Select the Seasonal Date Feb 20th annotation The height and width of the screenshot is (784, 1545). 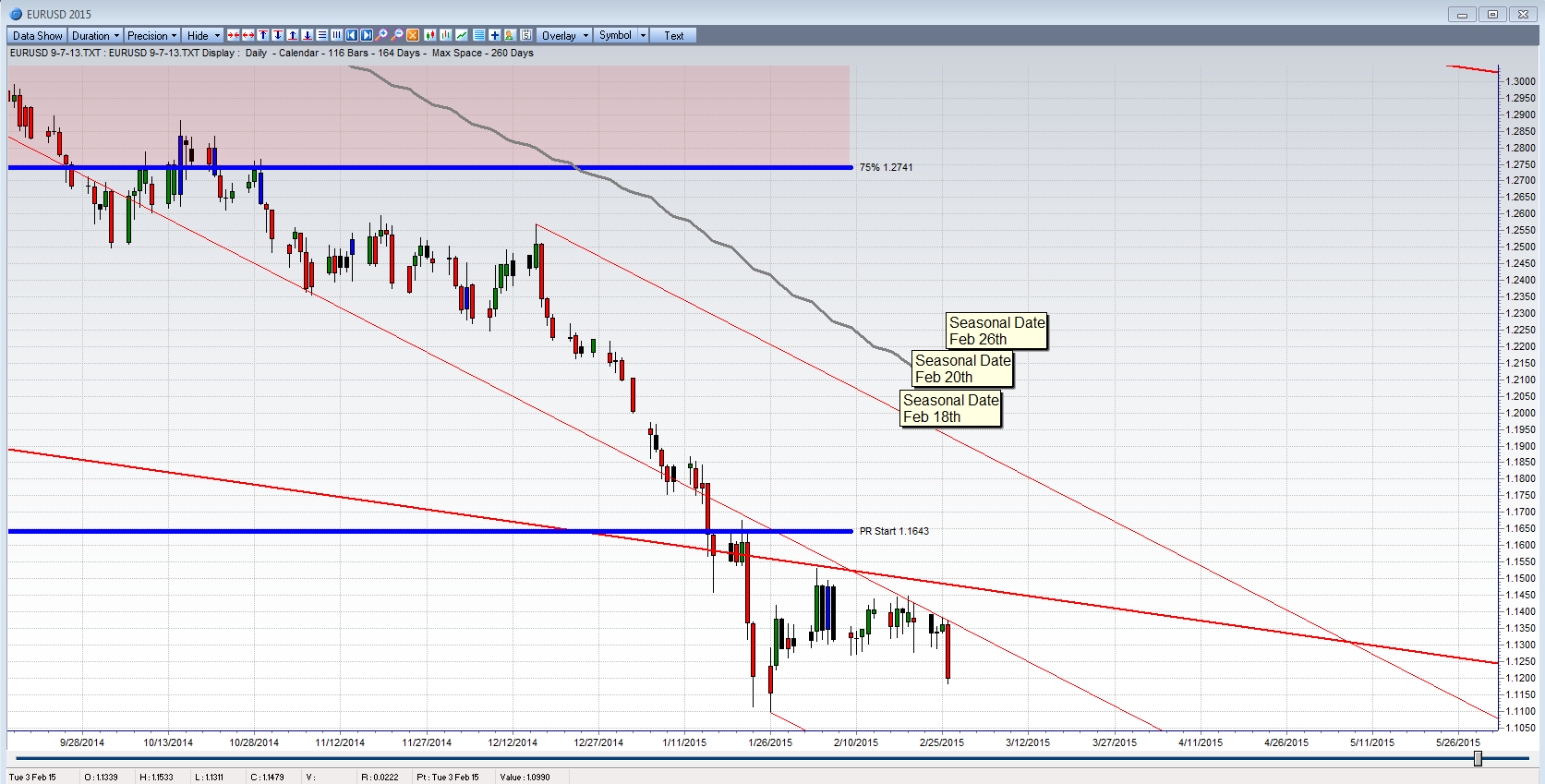[963, 368]
